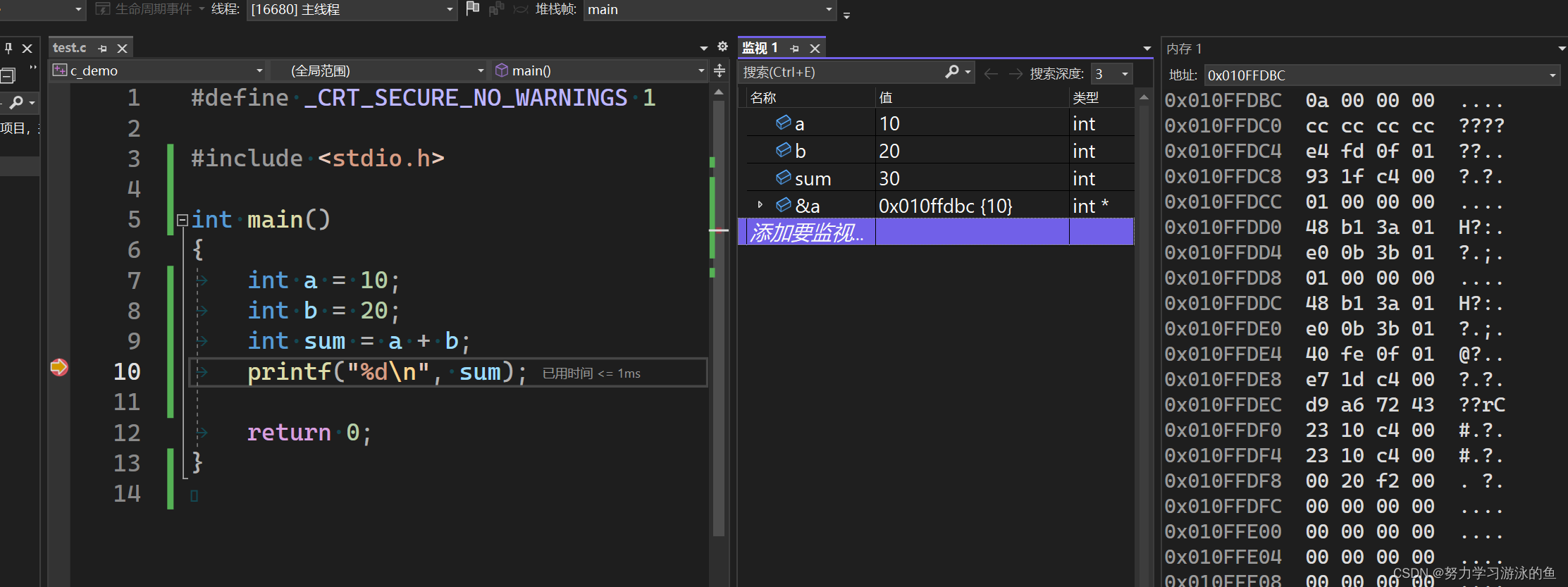Viewport: 1568px width, 587px height.
Task: Open the watch window options dropdown arrow
Action: pos(1147,49)
